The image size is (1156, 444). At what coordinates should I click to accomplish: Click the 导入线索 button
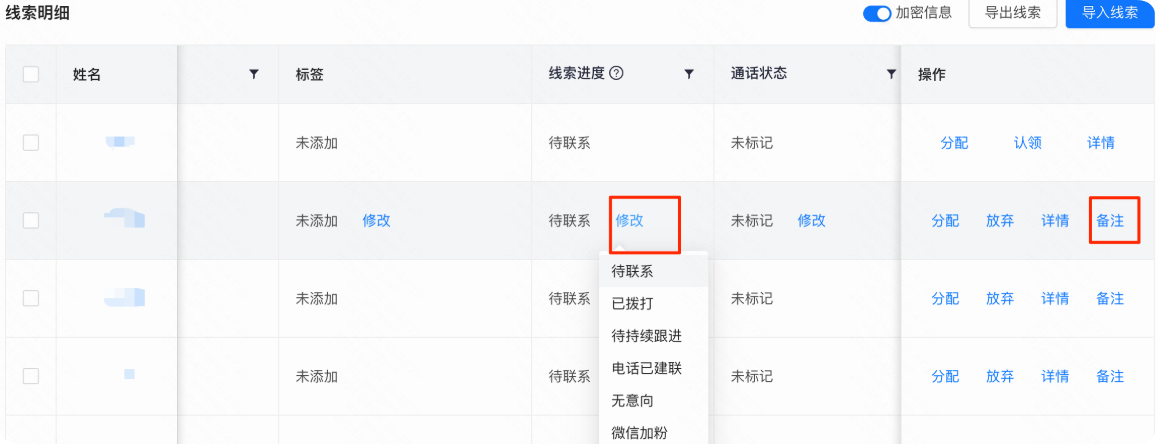pyautogui.click(x=1110, y=13)
